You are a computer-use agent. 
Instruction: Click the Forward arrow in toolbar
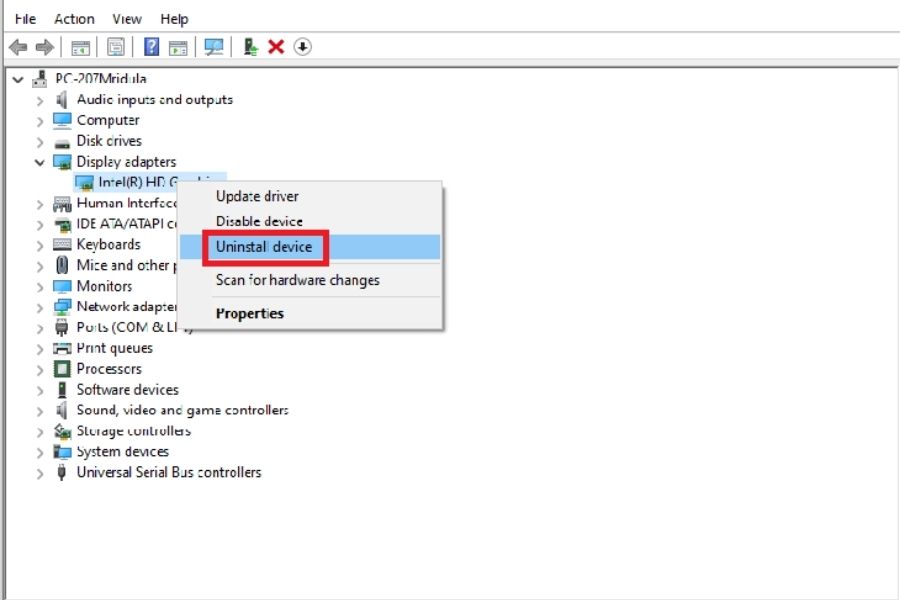point(44,47)
